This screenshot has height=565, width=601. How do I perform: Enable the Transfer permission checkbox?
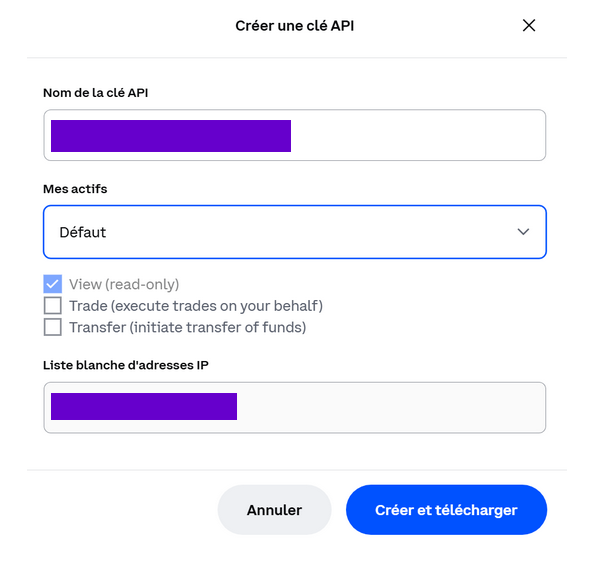53,327
